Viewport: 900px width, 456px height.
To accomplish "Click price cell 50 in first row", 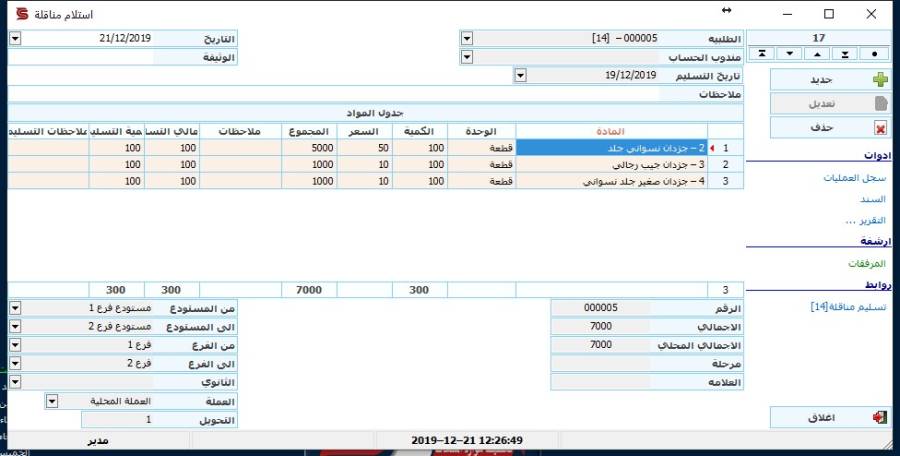I will [x=364, y=148].
